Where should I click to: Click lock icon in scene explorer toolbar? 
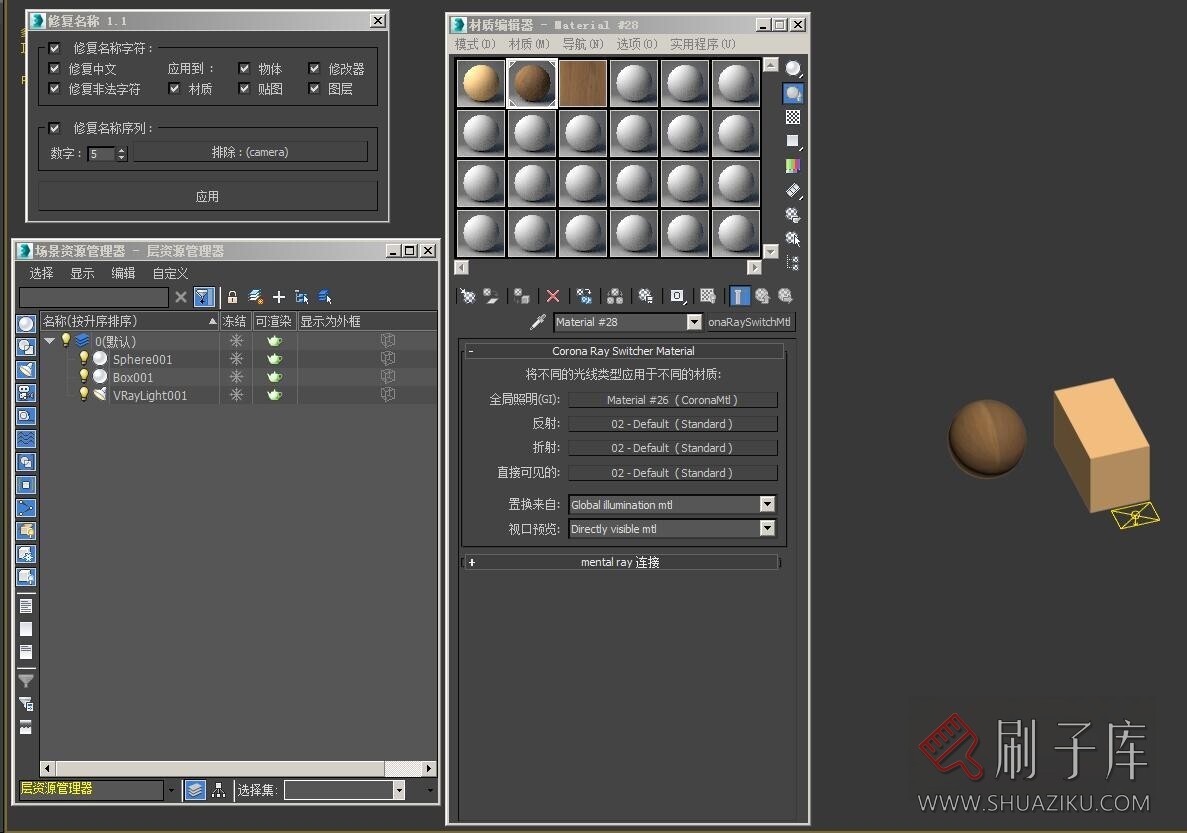point(232,297)
